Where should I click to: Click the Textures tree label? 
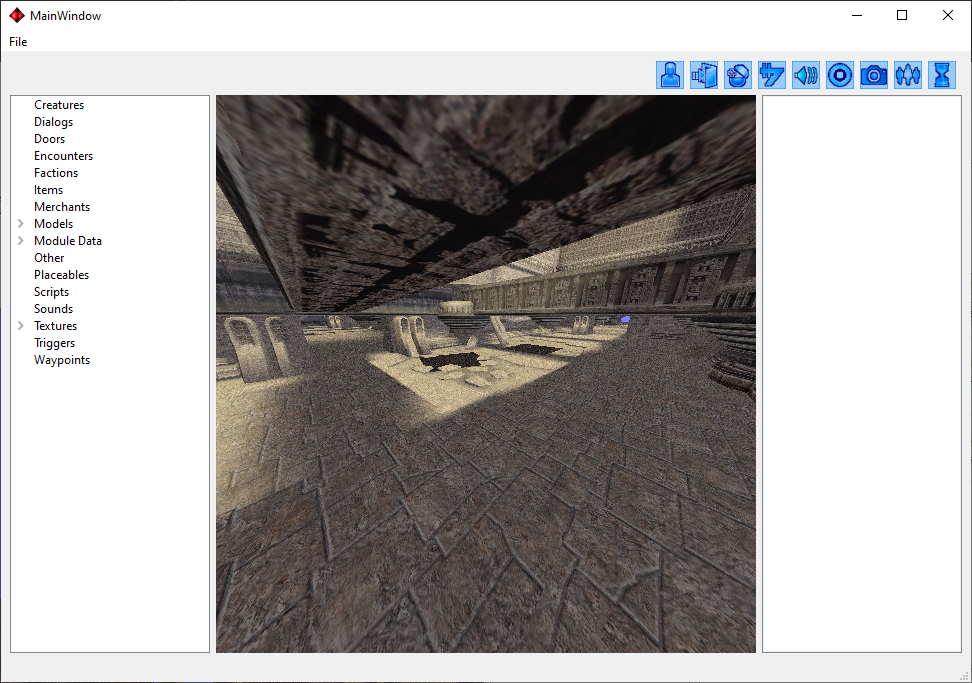(55, 325)
